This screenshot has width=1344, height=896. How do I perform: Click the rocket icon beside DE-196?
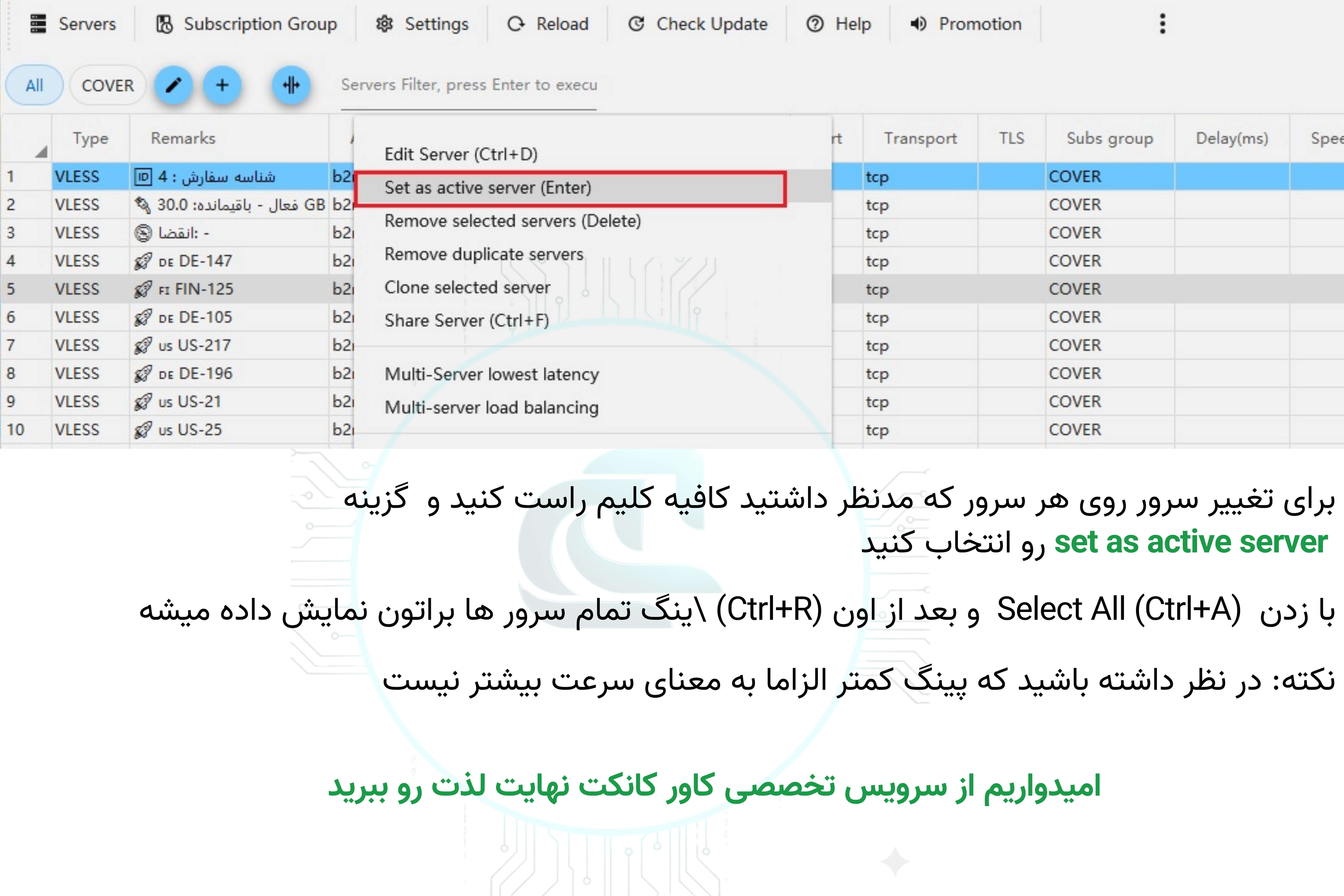[143, 373]
